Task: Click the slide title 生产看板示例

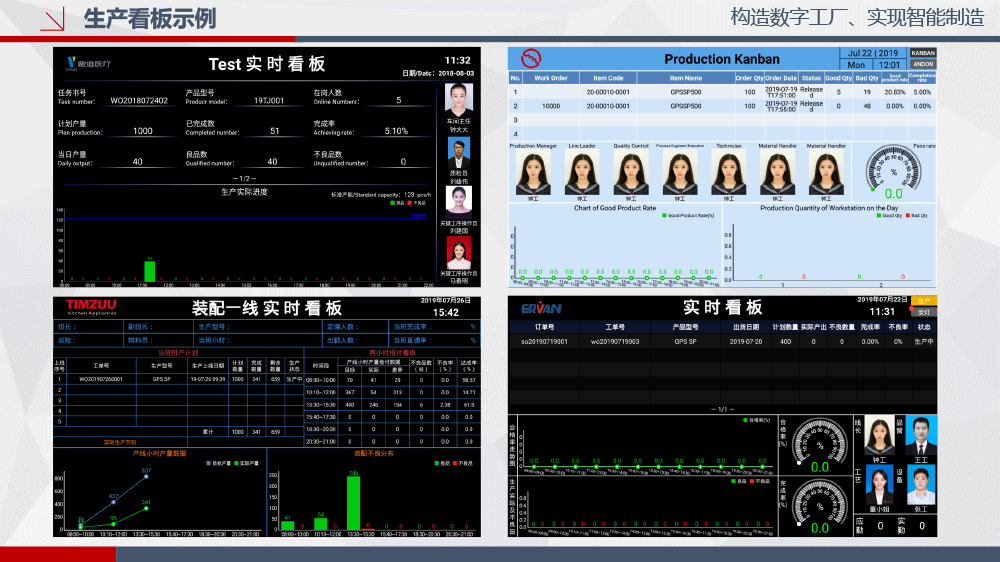Action: tap(150, 18)
